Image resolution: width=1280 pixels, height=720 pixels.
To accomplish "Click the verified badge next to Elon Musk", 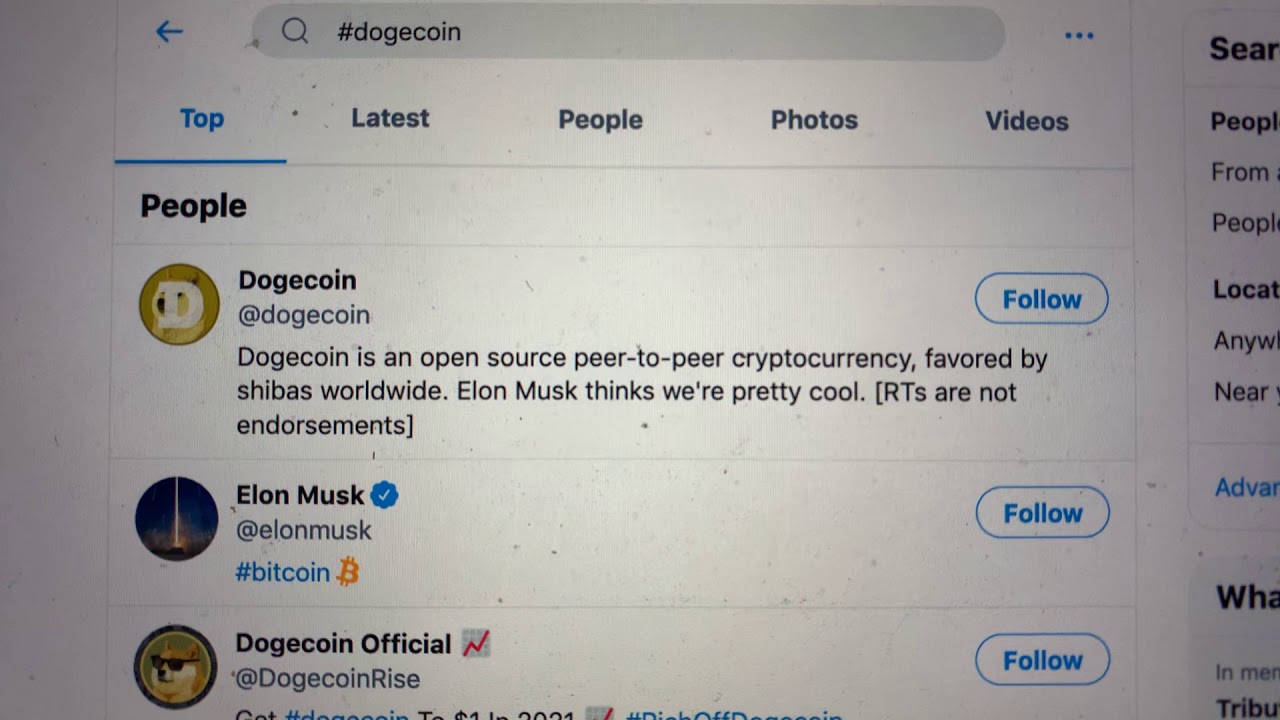I will [385, 495].
